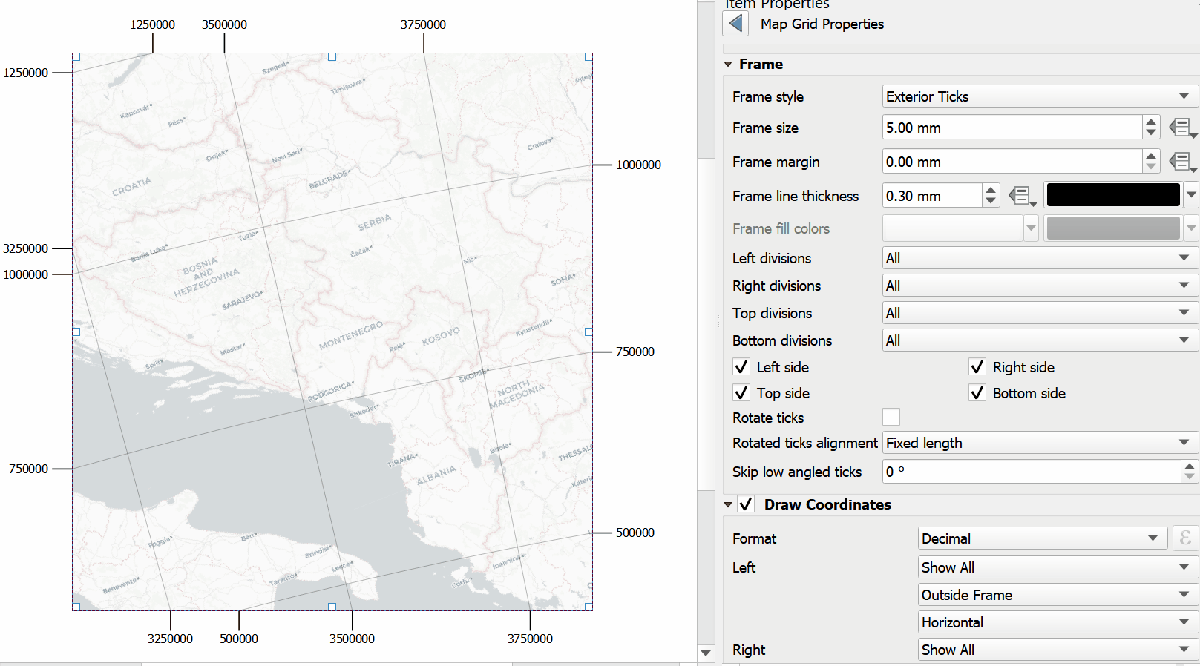Image resolution: width=1200 pixels, height=666 pixels.
Task: Open data-defined override for Frame size
Action: tap(1183, 128)
